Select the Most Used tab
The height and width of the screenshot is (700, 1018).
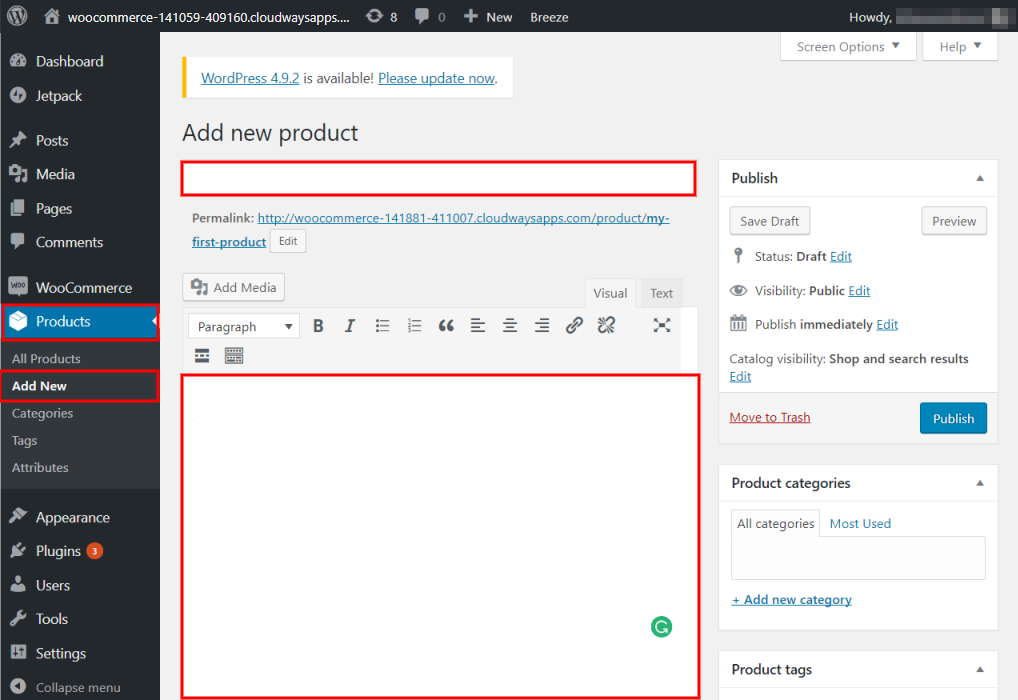coord(860,523)
